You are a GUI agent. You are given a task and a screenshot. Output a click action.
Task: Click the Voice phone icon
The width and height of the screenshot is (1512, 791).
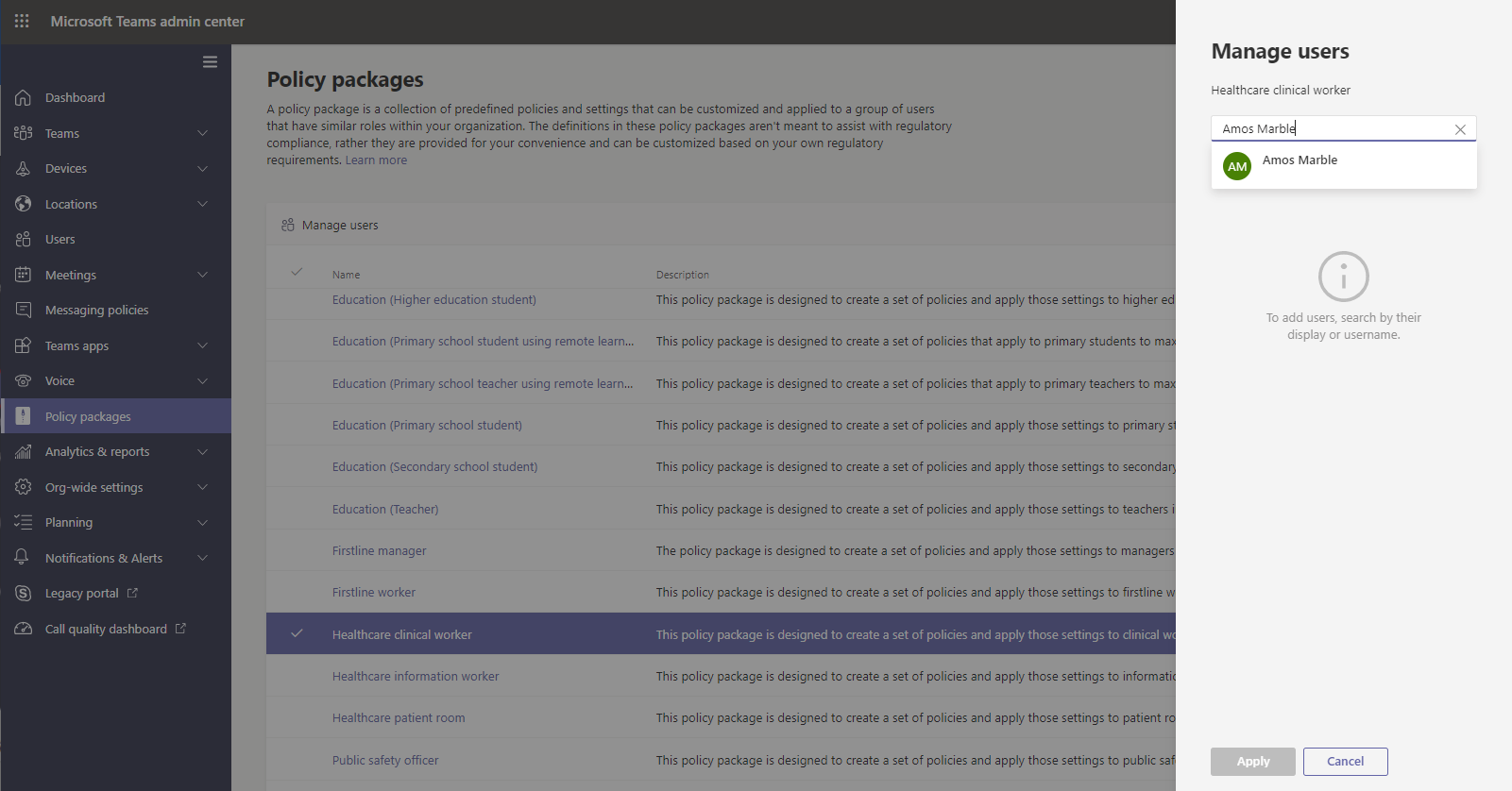click(x=24, y=380)
